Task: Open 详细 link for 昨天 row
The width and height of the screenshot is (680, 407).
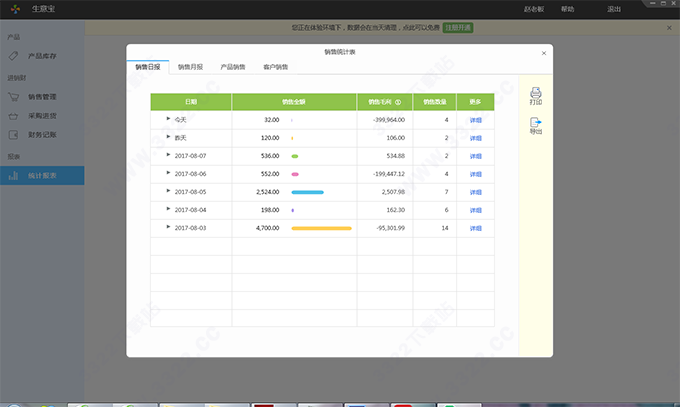Action: [x=476, y=138]
